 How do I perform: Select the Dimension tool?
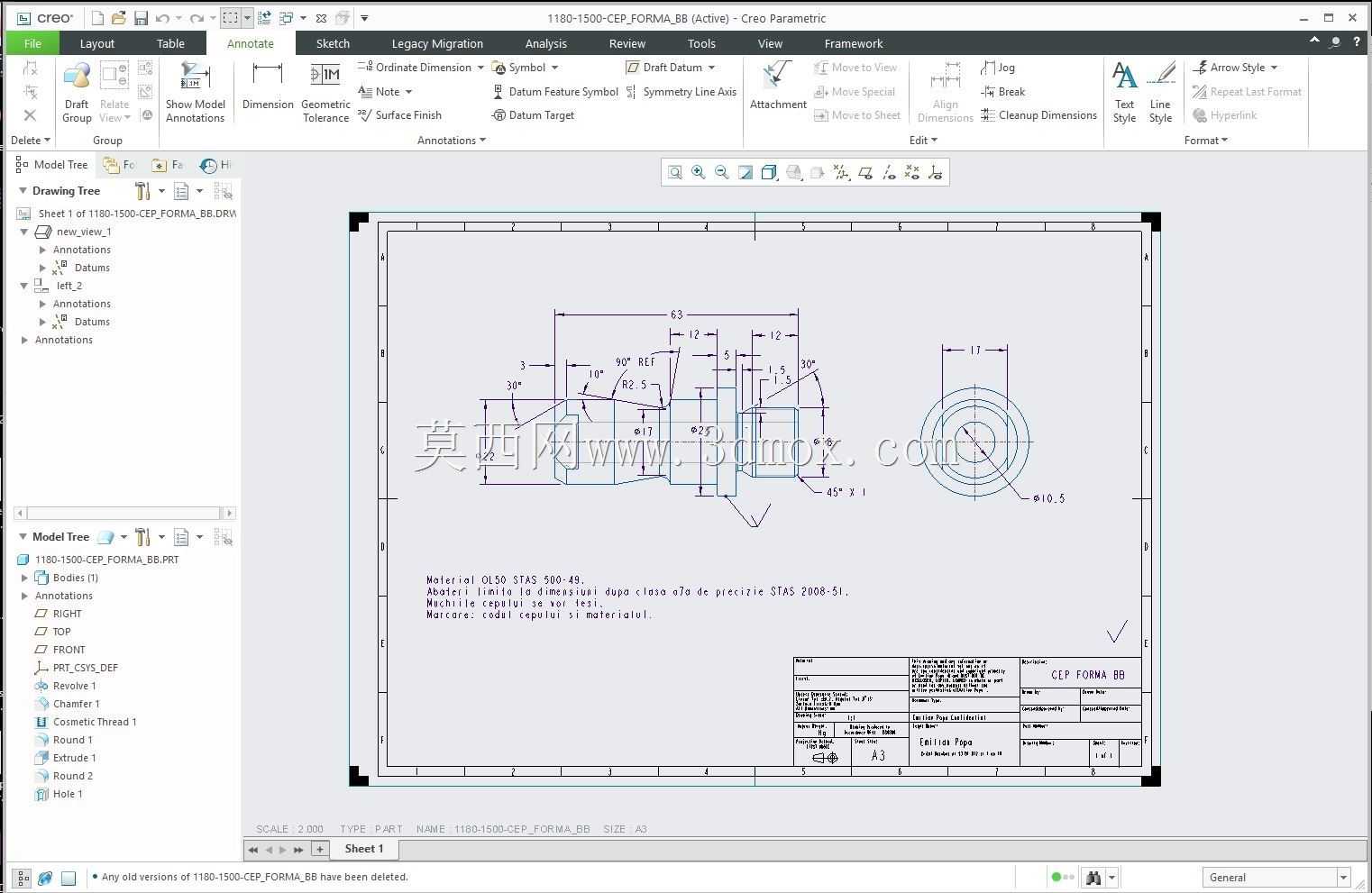point(268,87)
